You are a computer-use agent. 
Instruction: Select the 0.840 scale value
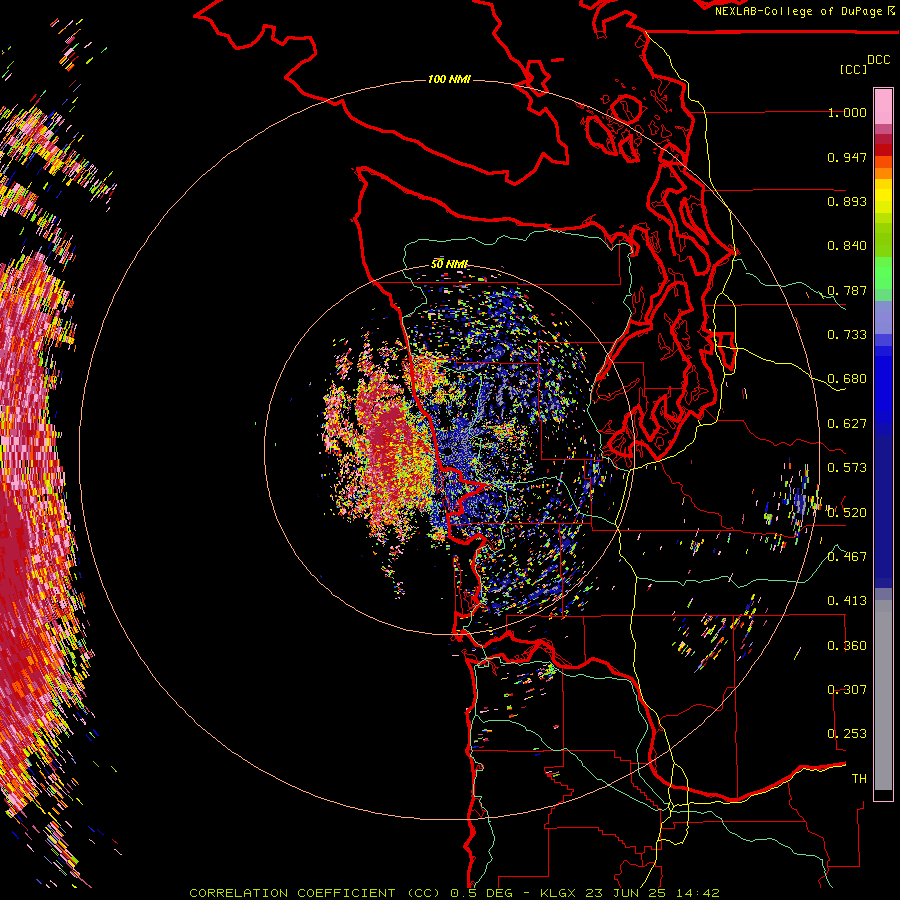tap(847, 246)
